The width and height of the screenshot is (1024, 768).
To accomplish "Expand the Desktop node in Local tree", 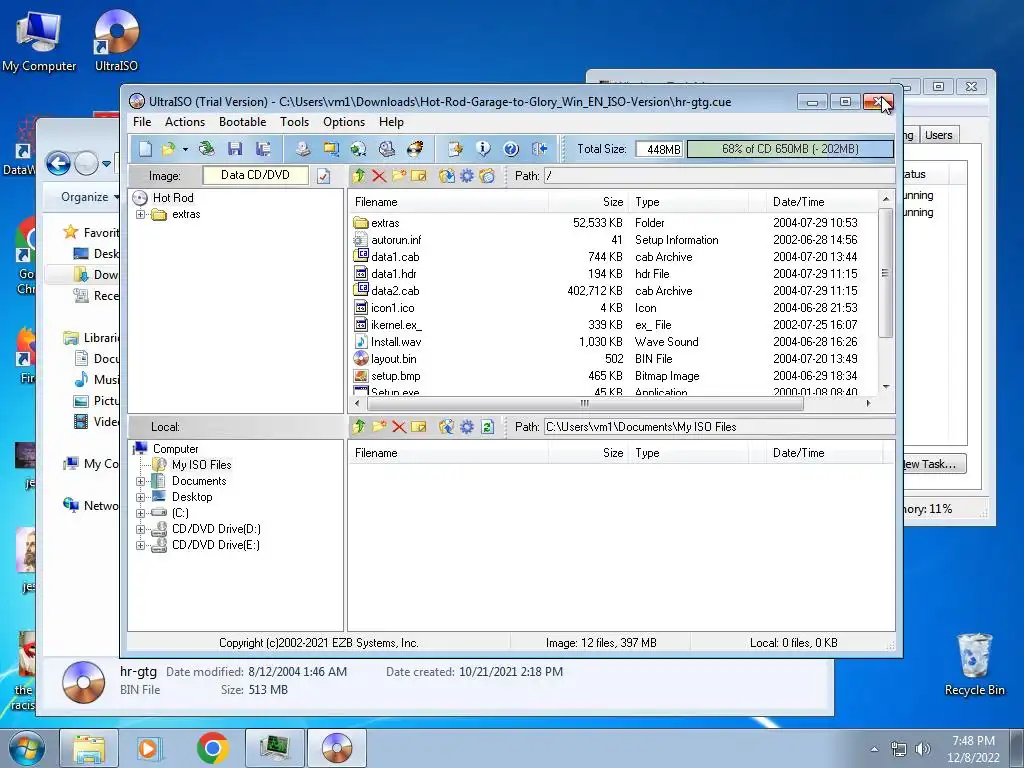I will (140, 497).
